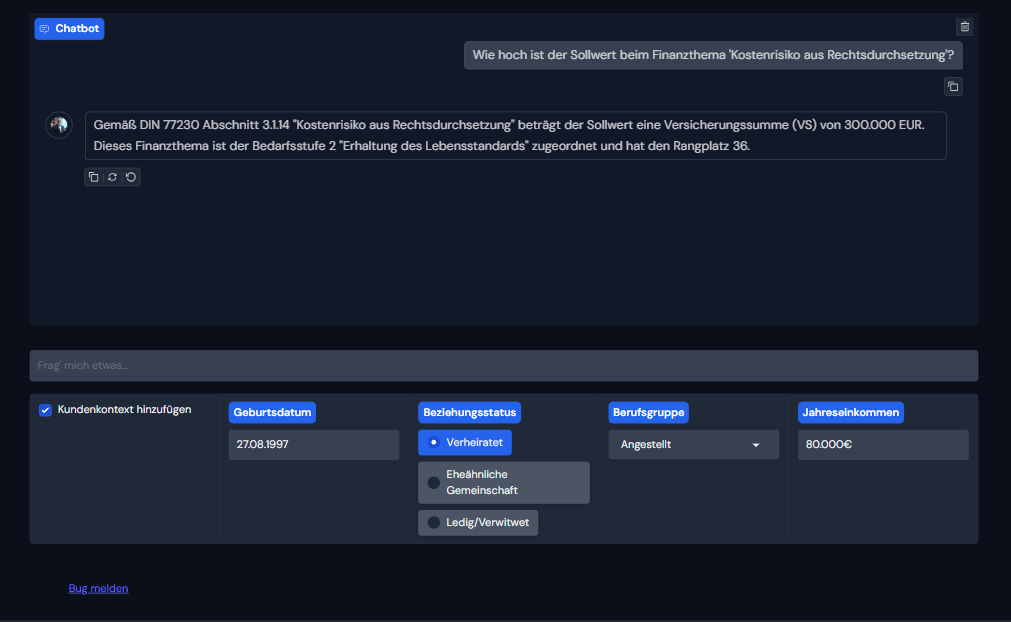Screen dimensions: 1011x622
Task: Click the speech bubble icon beside Chatbot
Action: click(44, 29)
